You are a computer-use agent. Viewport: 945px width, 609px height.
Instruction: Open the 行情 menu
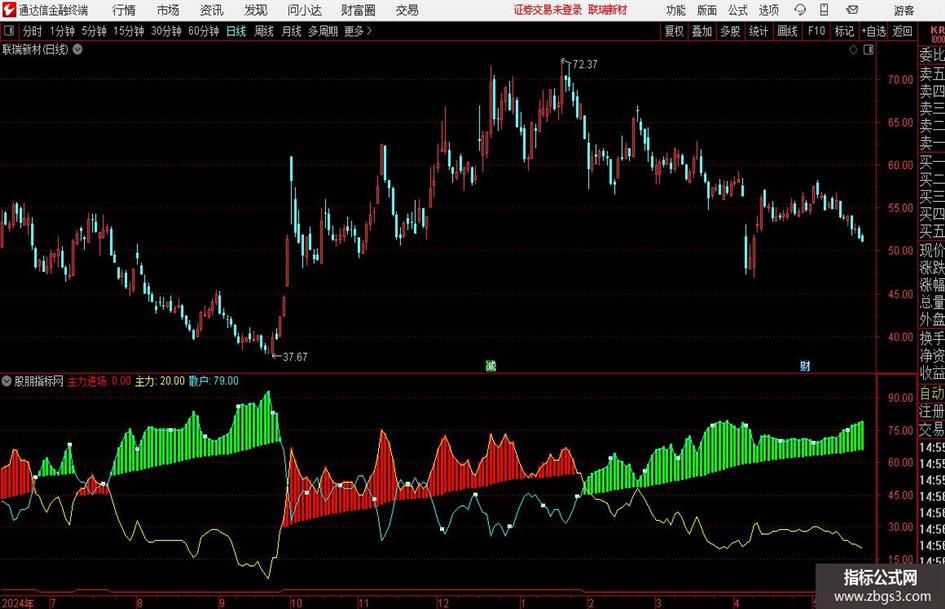coord(124,10)
